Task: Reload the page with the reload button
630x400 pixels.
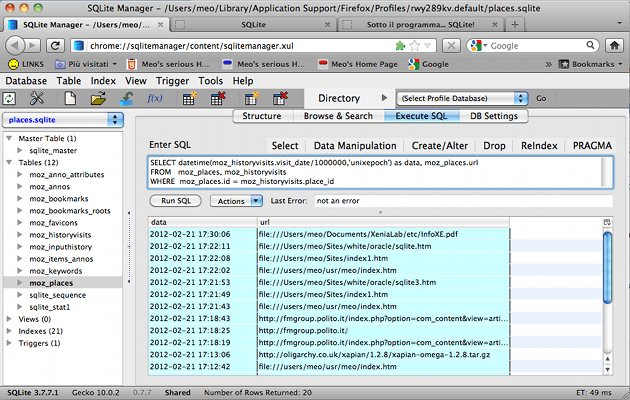Action: pyautogui.click(x=55, y=45)
